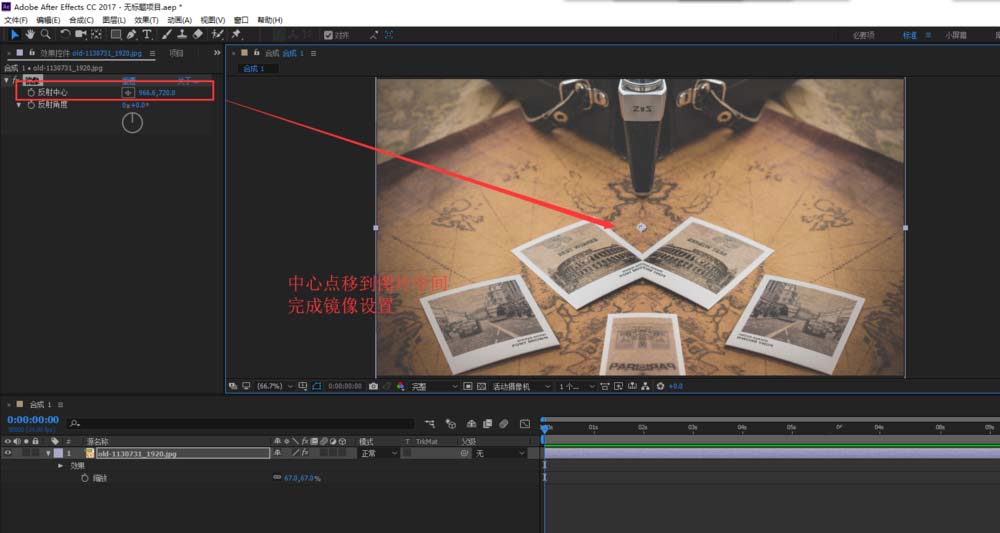Image resolution: width=1000 pixels, height=533 pixels.
Task: Expand the 效果 group in the timeline
Action: click(60, 466)
